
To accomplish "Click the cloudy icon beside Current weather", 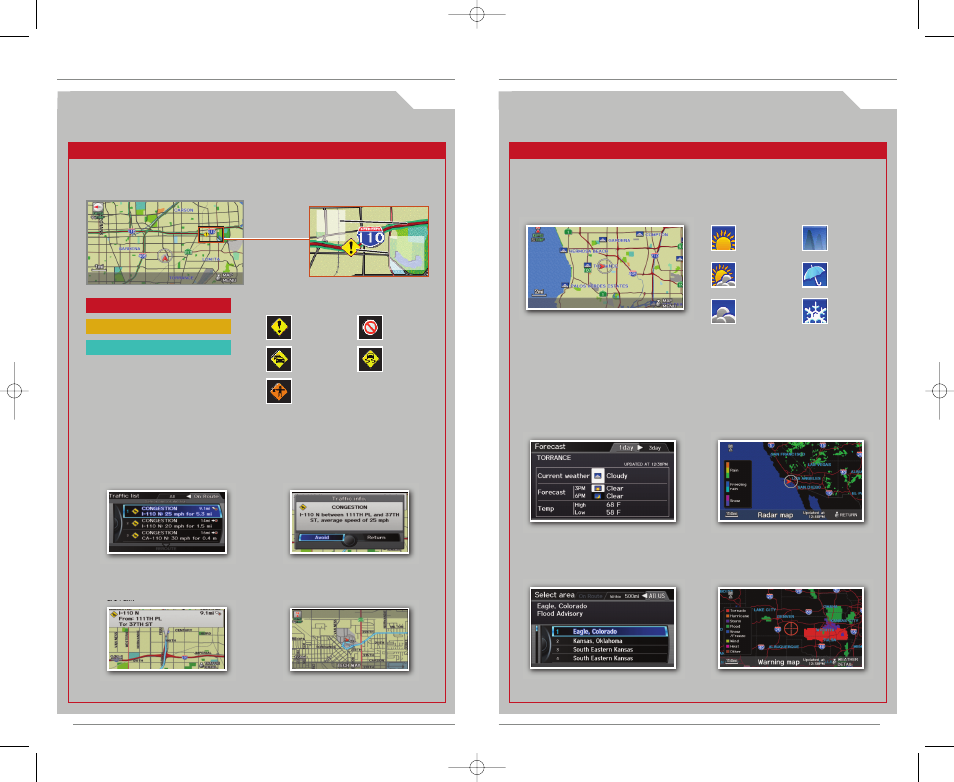I will tap(597, 475).
